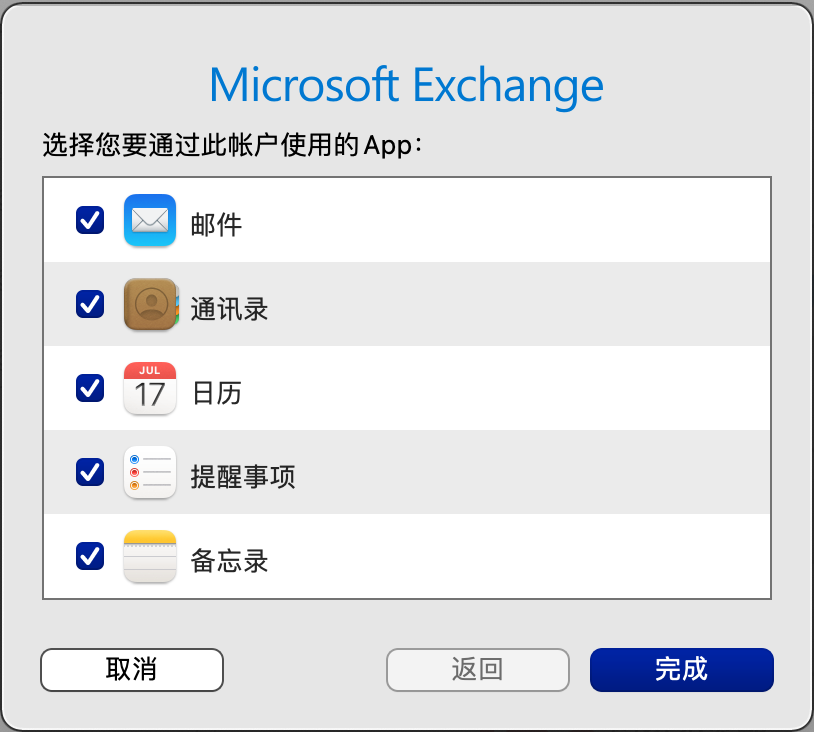Uncheck the 通讯录 checkbox

[x=90, y=304]
